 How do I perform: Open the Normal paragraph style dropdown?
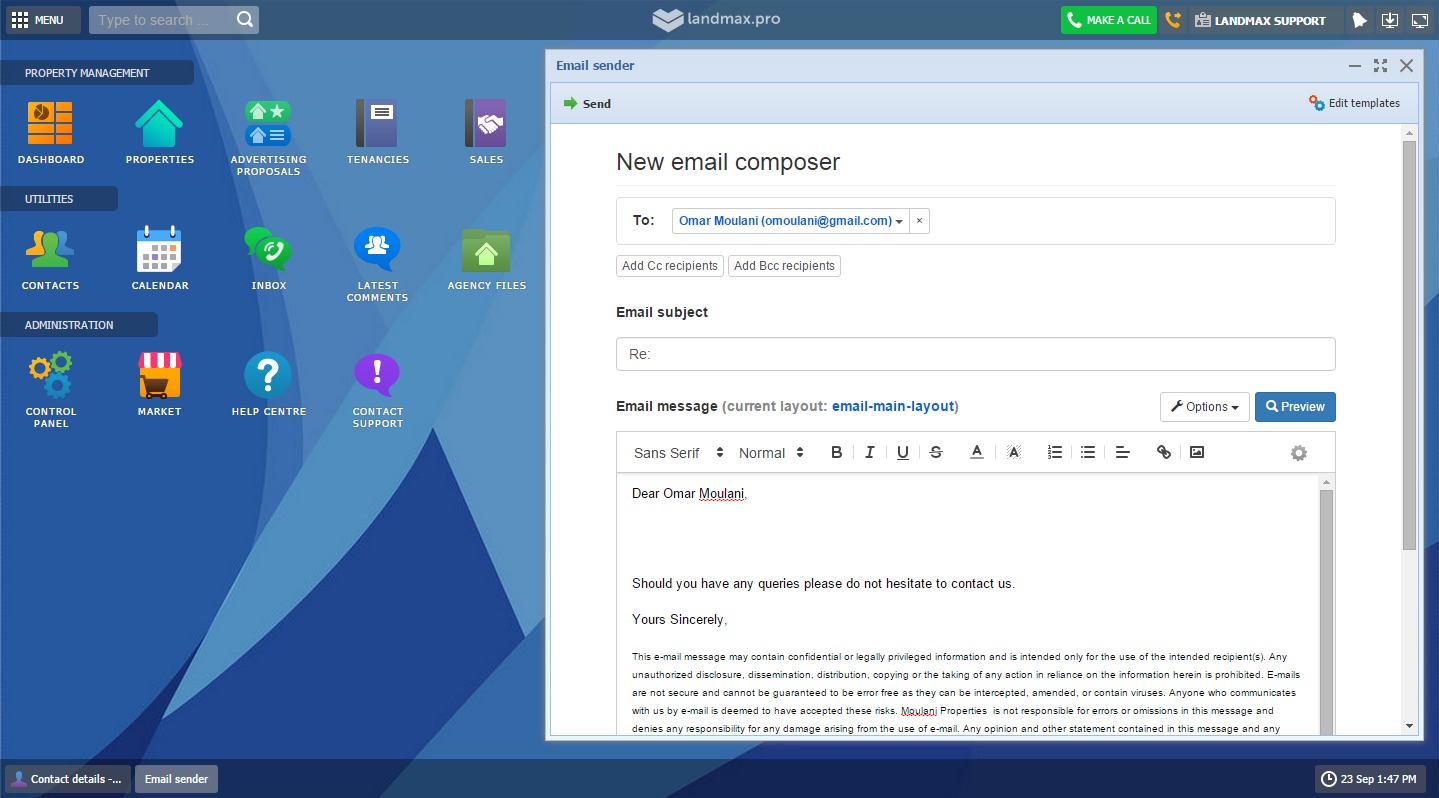770,452
